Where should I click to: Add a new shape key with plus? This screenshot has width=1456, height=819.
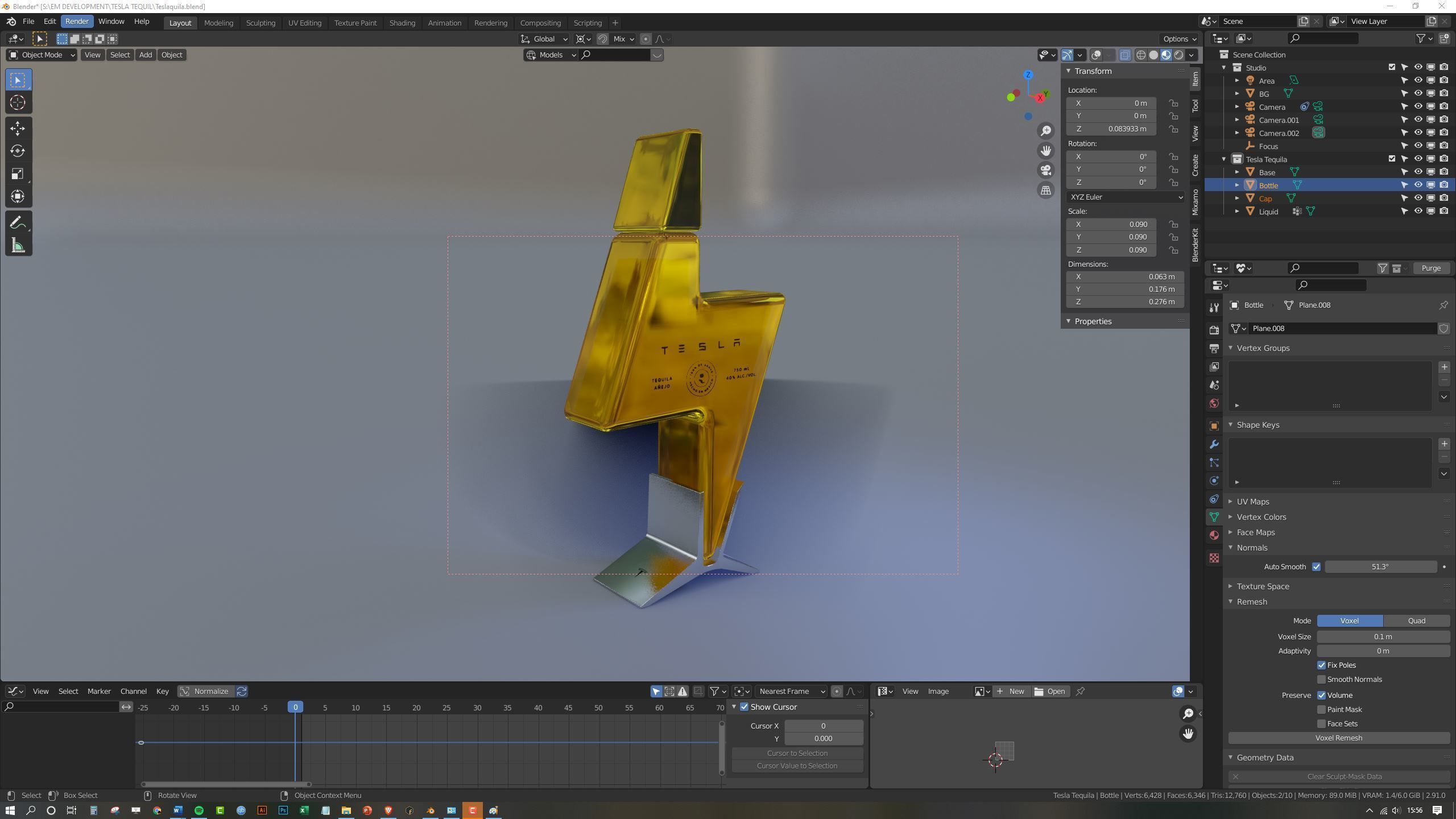(x=1444, y=444)
